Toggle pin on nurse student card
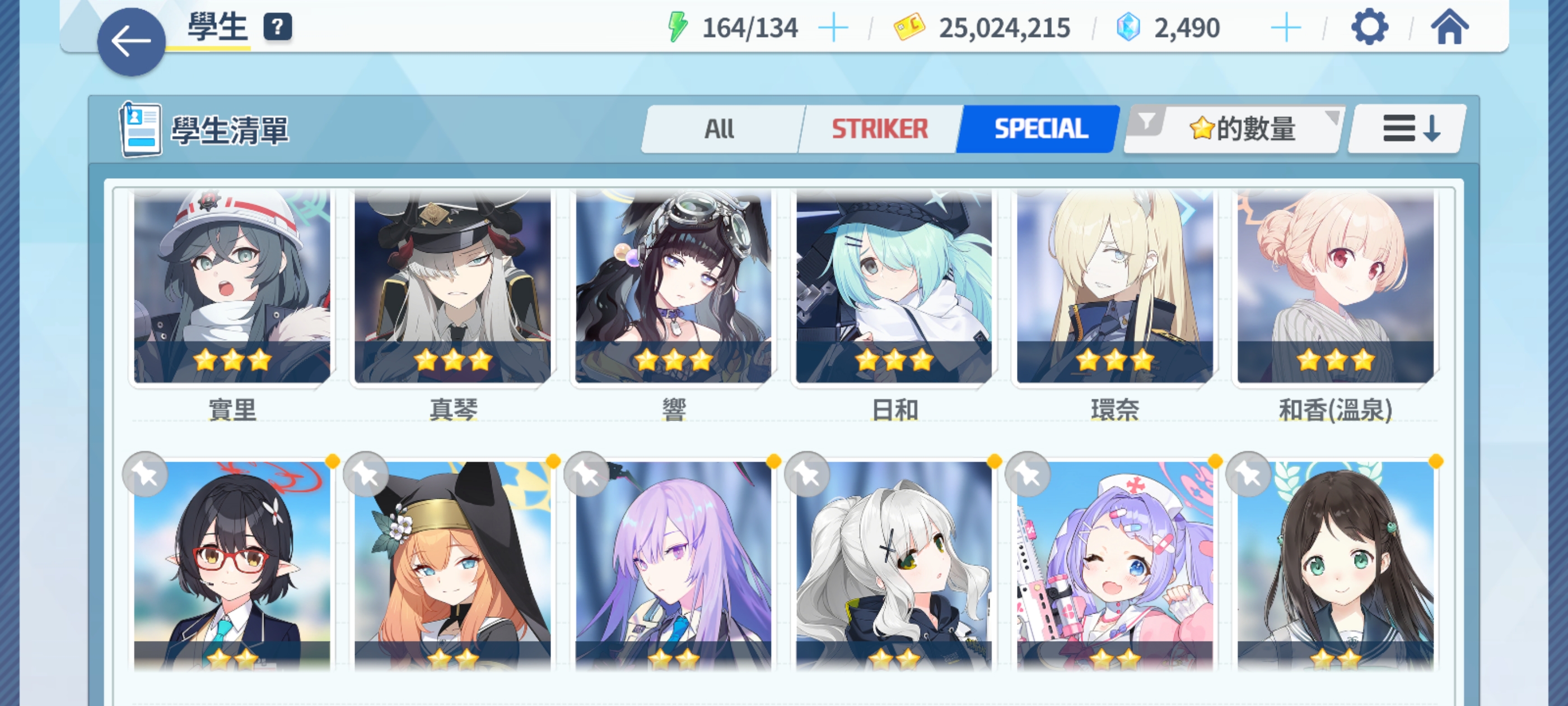The height and width of the screenshot is (706, 1568). pyautogui.click(x=1028, y=474)
